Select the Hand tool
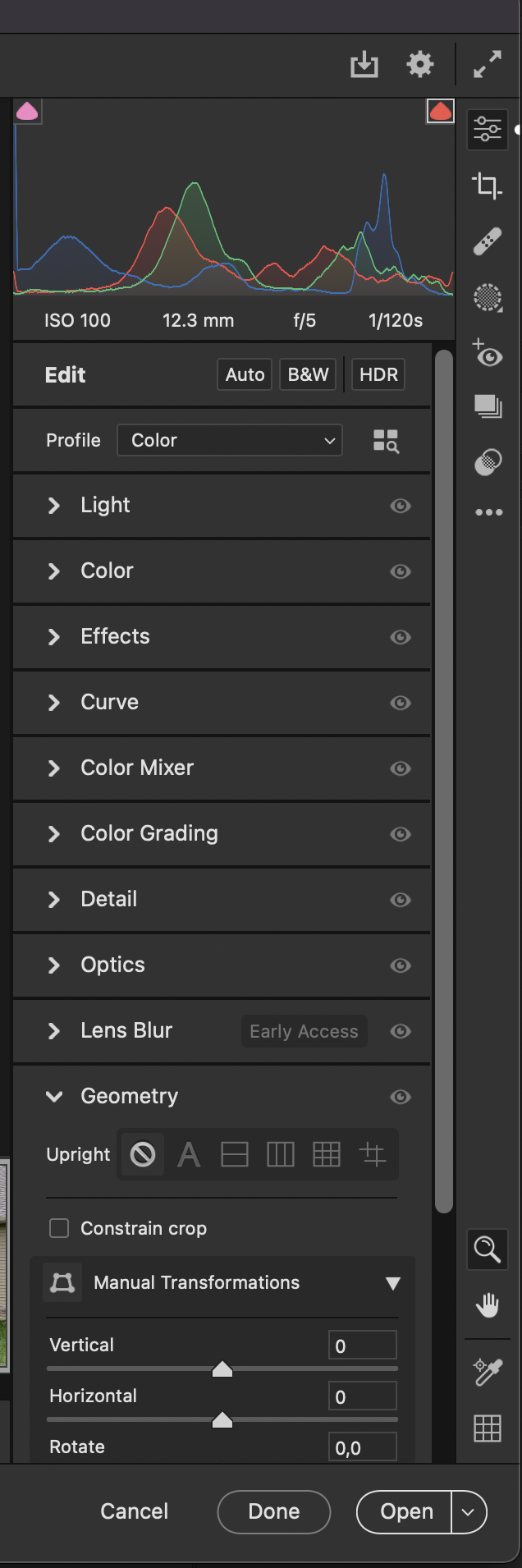The width and height of the screenshot is (522, 1568). click(488, 1304)
